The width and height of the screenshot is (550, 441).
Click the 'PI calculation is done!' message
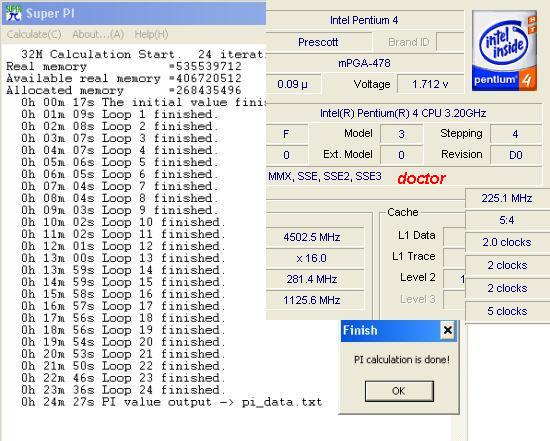click(402, 360)
